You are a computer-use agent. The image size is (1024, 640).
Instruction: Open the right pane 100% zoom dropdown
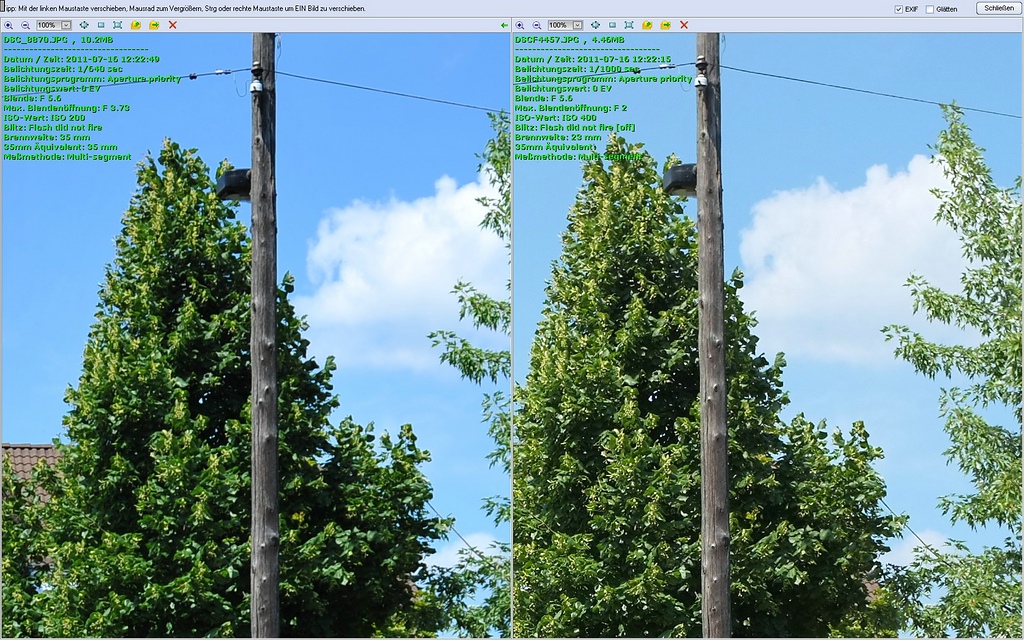coord(577,25)
